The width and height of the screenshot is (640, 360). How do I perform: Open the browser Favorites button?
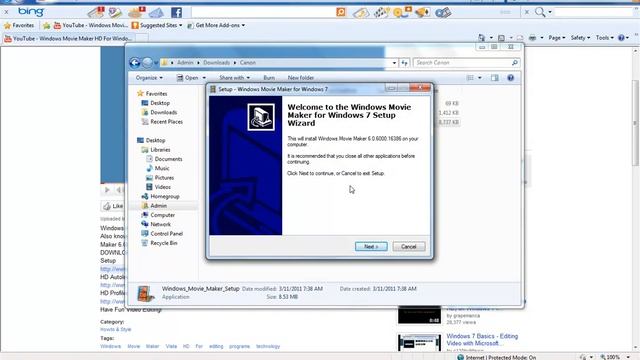[x=19, y=25]
